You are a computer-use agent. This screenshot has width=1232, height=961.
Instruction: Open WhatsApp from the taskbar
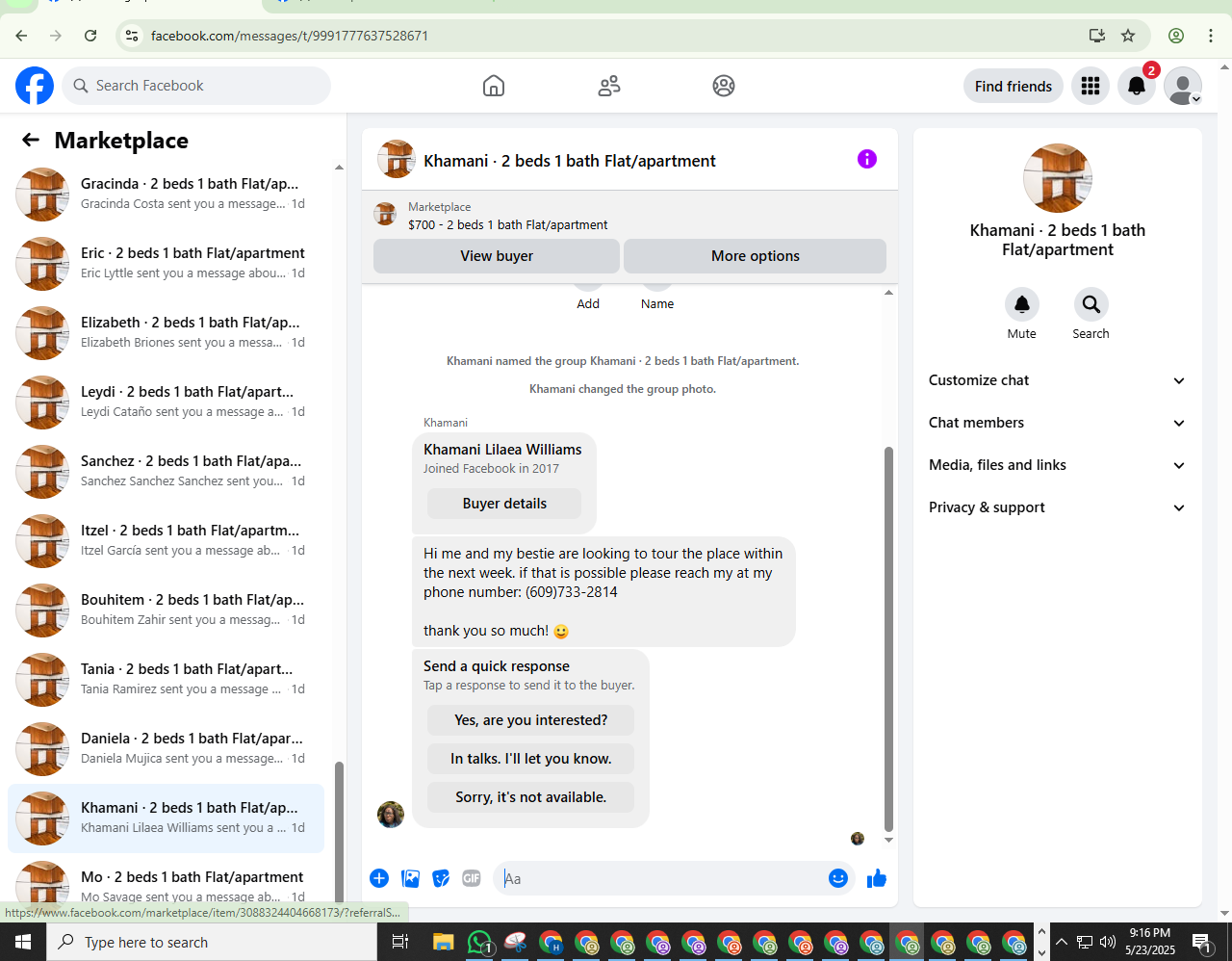click(x=479, y=942)
